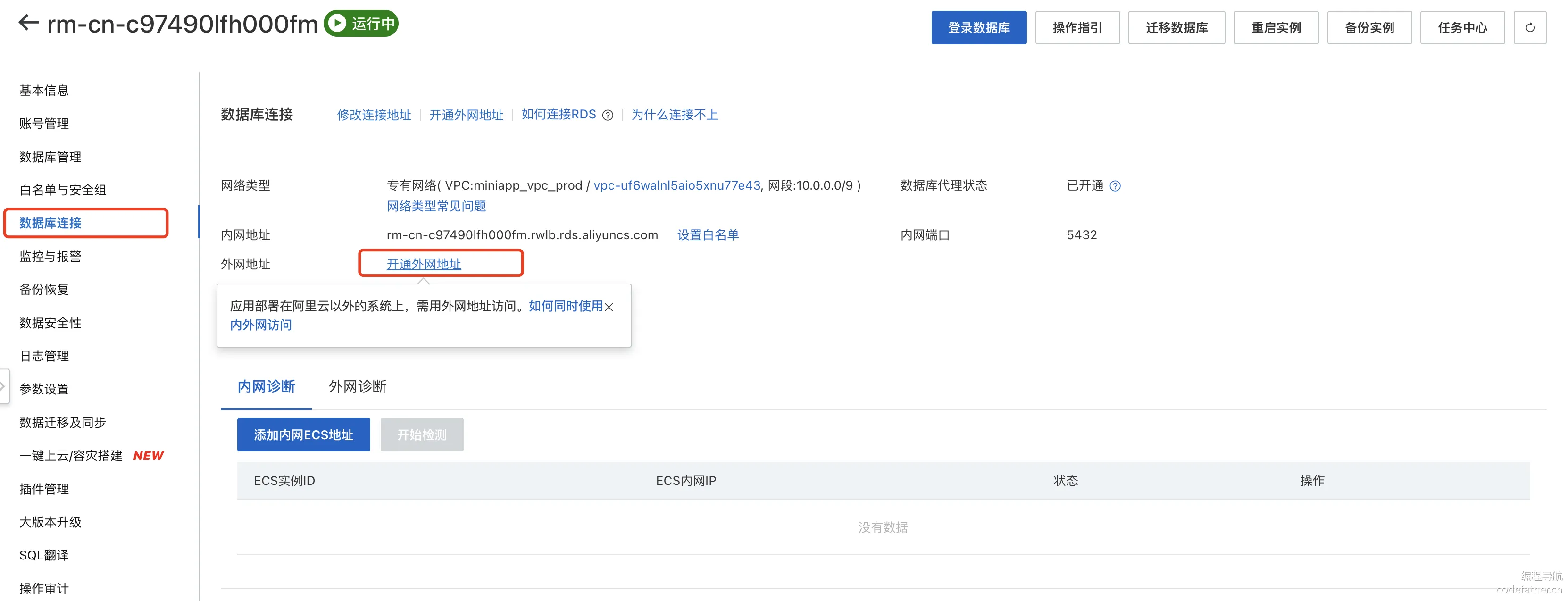Click 如何连接RDS link
The height and width of the screenshot is (601, 1568).
coord(559,115)
